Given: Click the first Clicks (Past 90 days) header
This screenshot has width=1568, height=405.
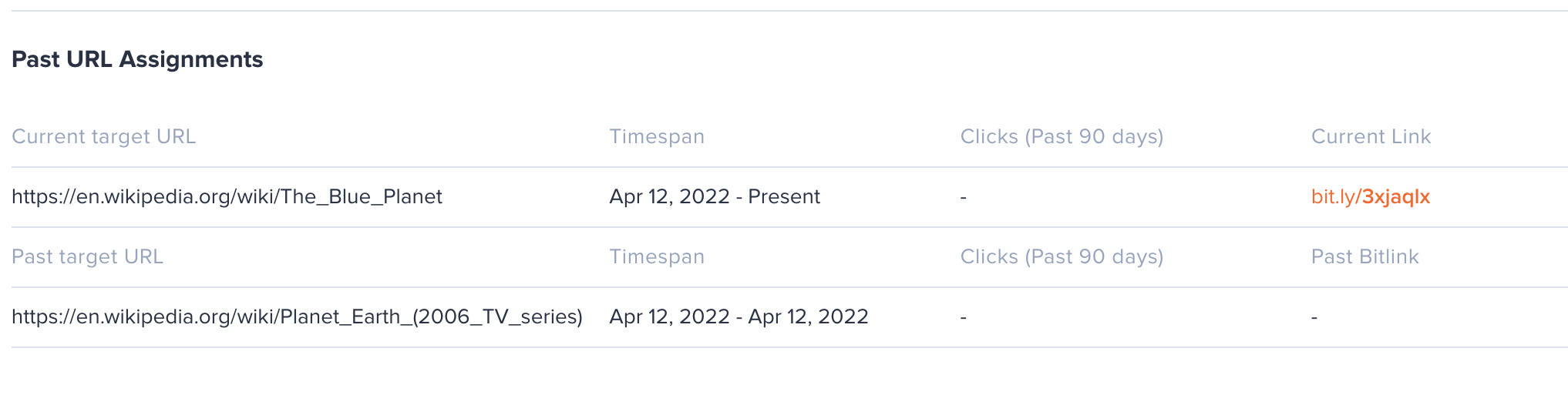Looking at the screenshot, I should click(1062, 136).
